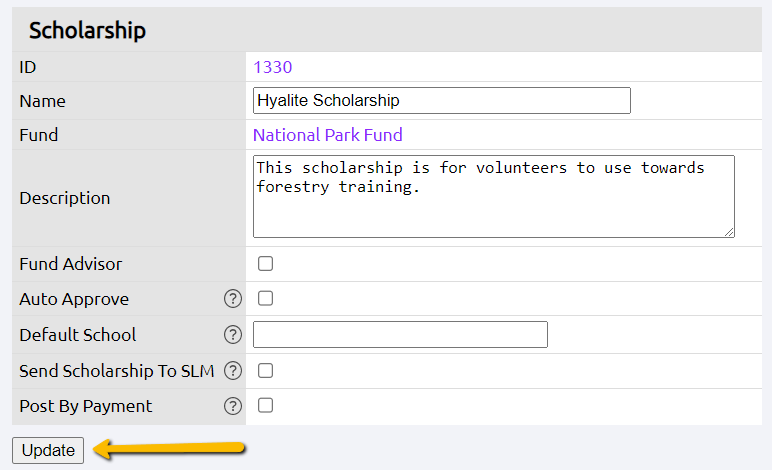This screenshot has width=772, height=470.
Task: Select the empty Default School field
Action: click(x=400, y=335)
